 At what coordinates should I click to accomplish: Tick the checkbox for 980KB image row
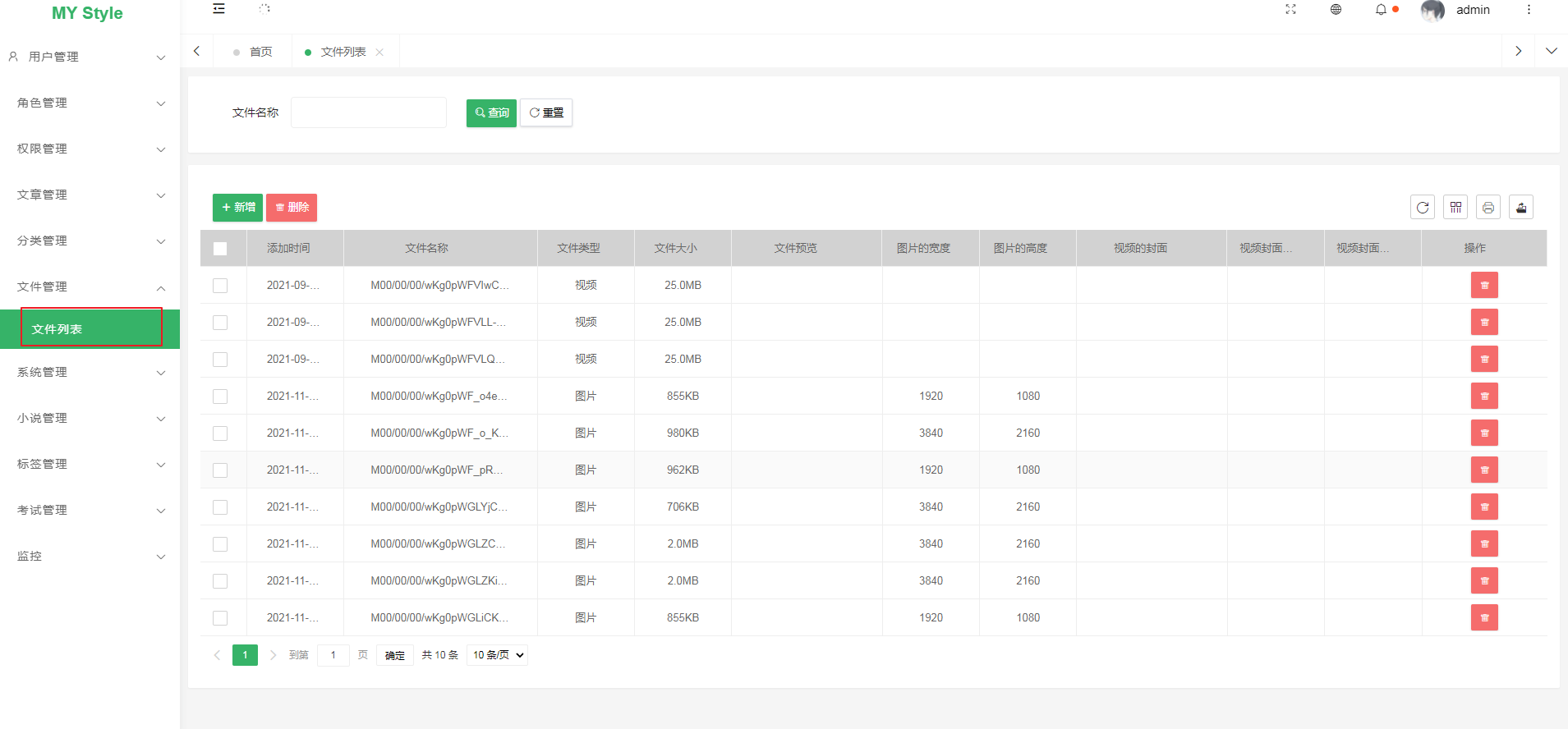click(220, 433)
